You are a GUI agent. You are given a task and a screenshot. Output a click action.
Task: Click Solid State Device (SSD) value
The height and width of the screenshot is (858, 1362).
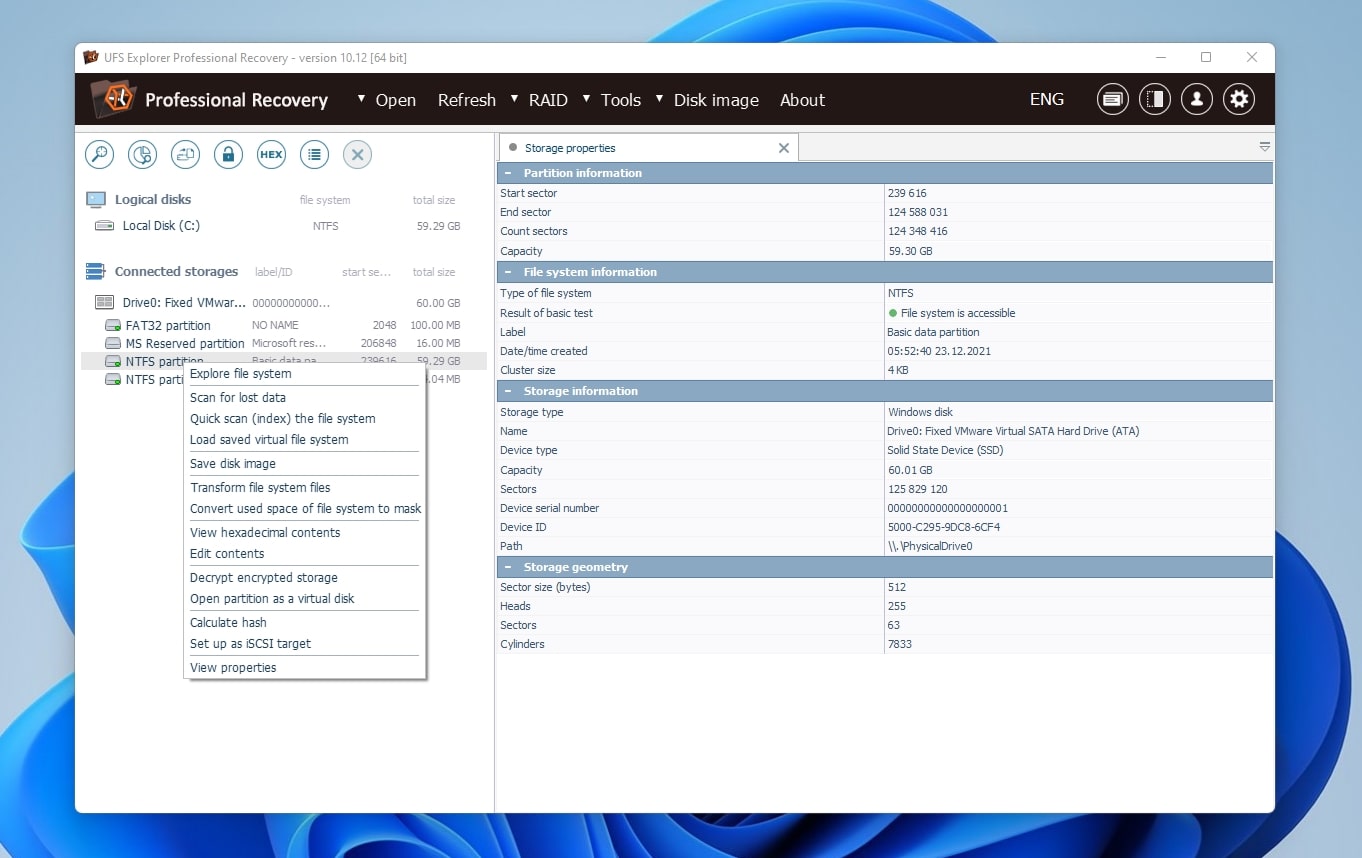(945, 450)
